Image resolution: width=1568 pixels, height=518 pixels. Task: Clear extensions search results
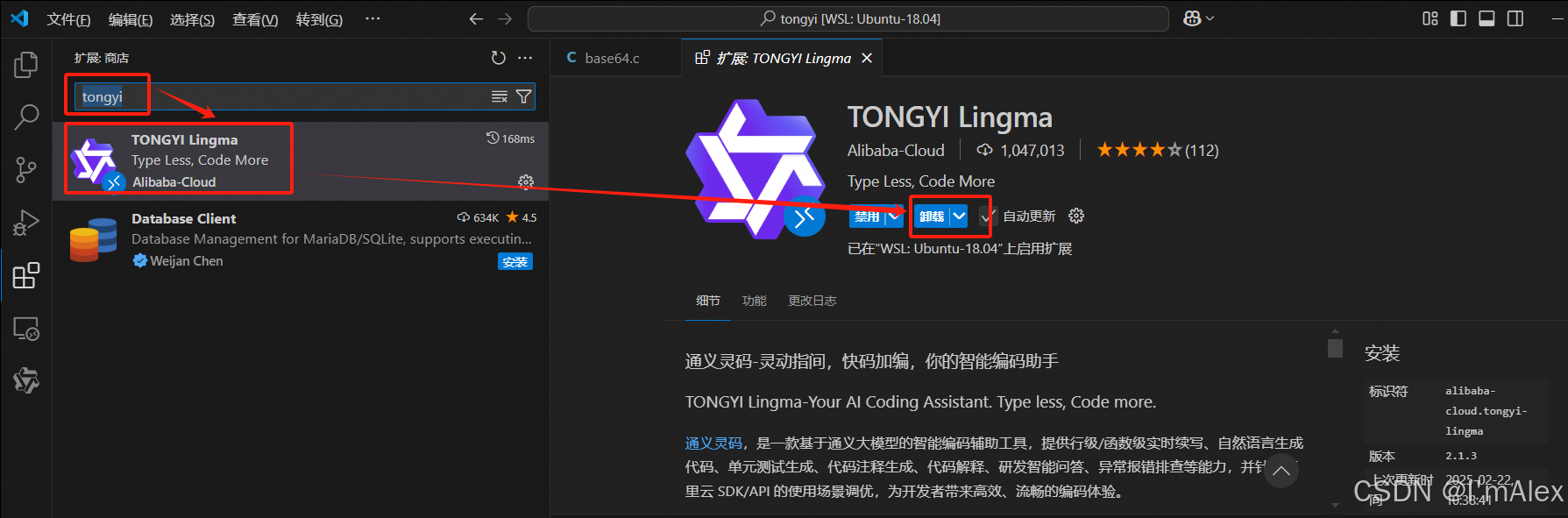point(500,96)
